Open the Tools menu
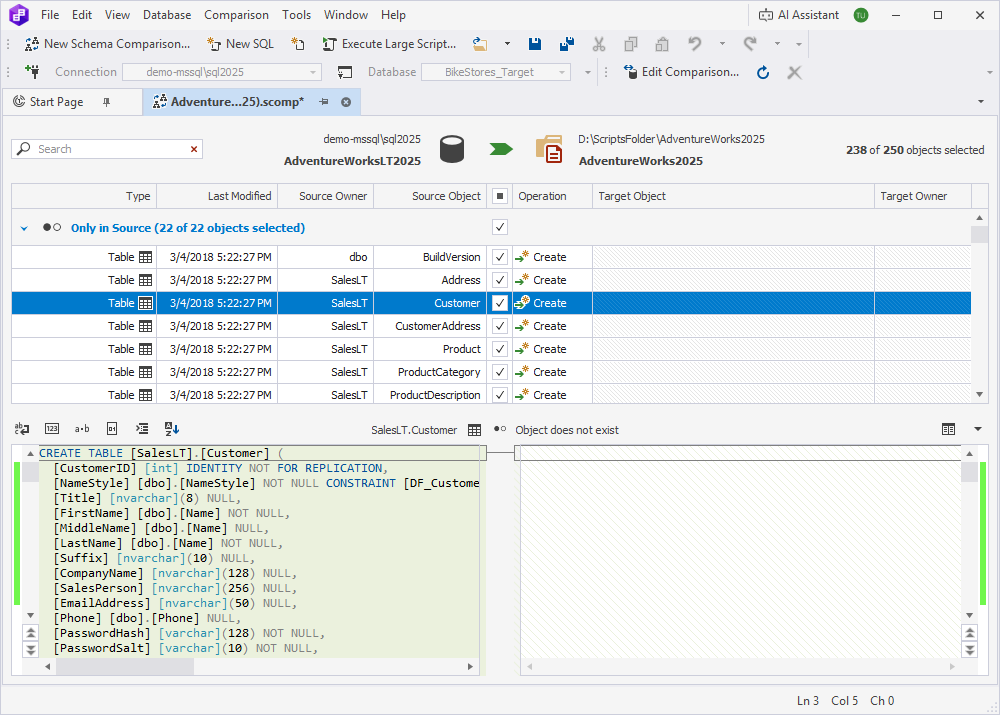This screenshot has height=715, width=1000. click(296, 15)
